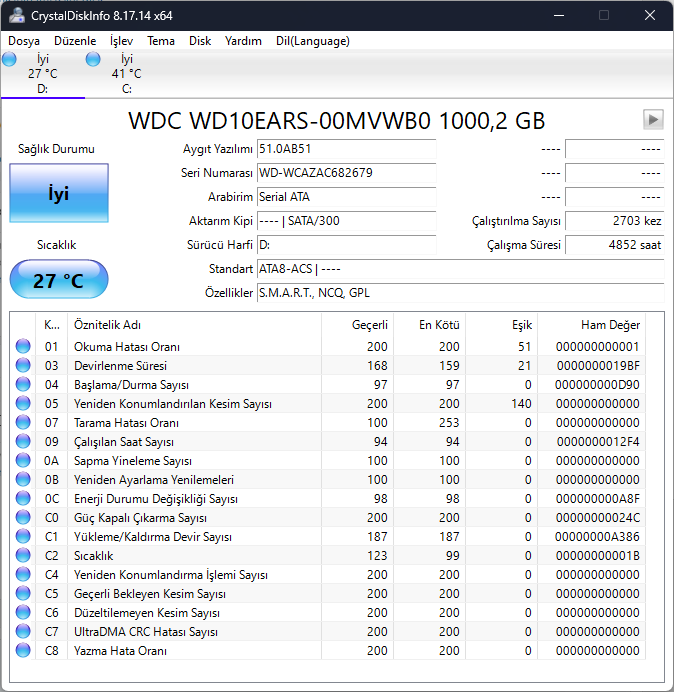Open the Dosya menu
This screenshot has width=674, height=692.
tap(24, 41)
